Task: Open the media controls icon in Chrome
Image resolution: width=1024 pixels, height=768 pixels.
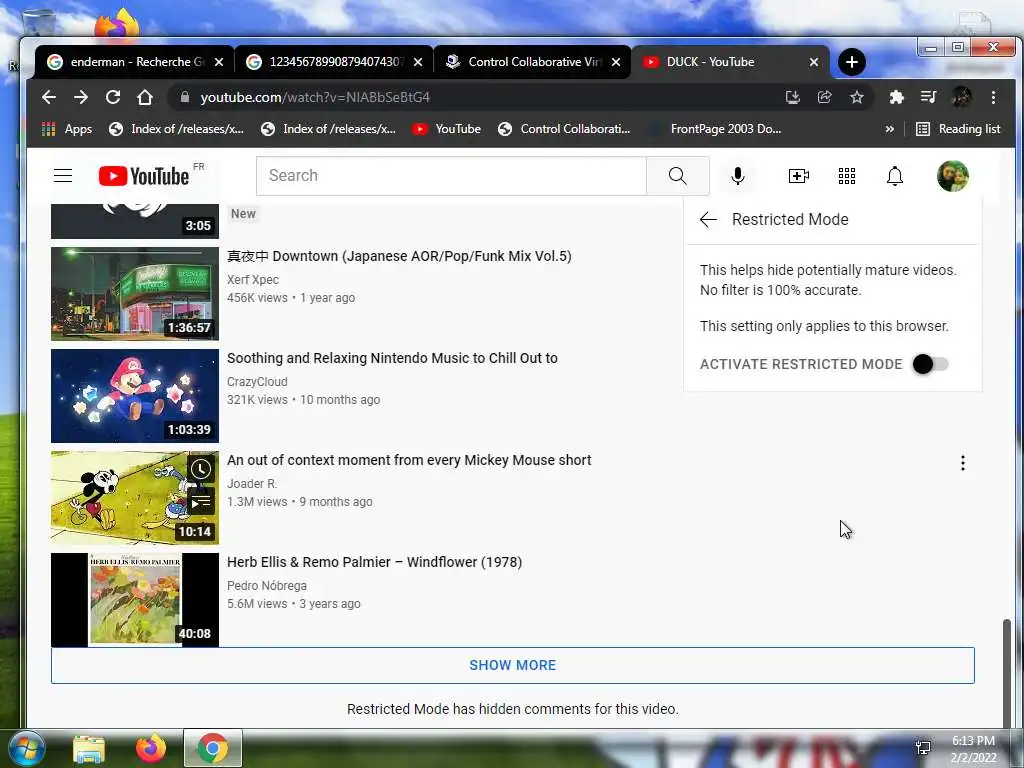Action: click(x=929, y=97)
